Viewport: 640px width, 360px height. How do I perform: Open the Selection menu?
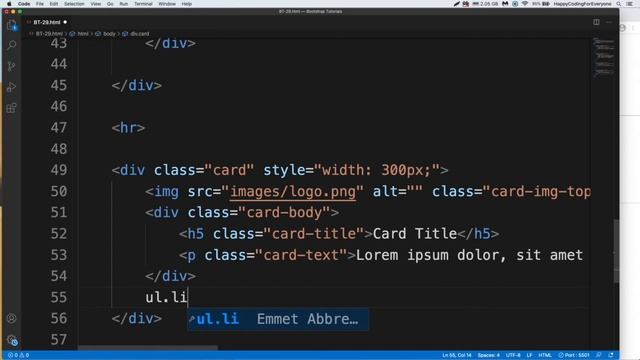74,4
